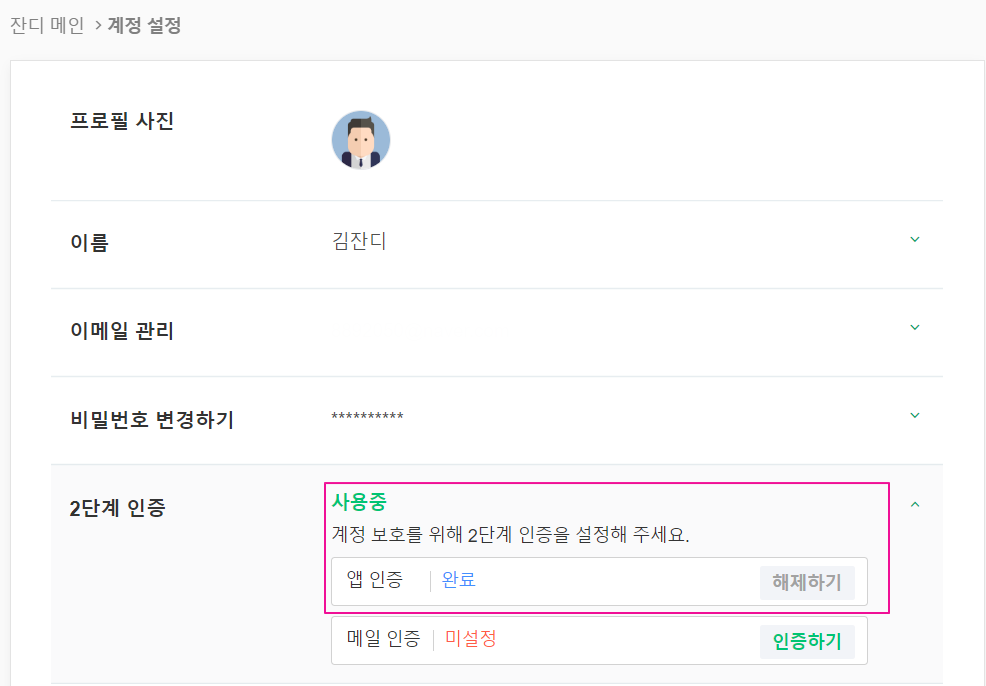
Task: Click the red 미설정 status text
Action: [x=471, y=639]
